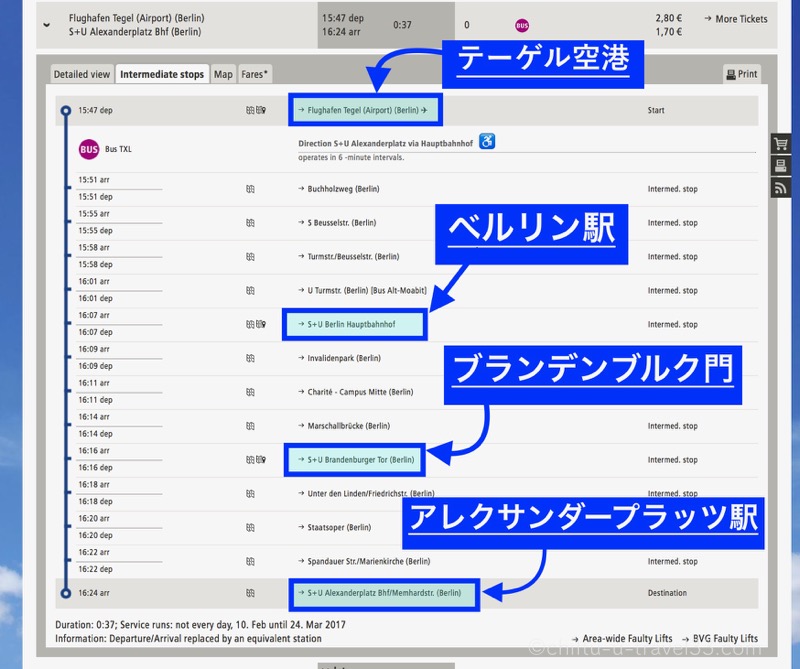
Task: Open timetable icon for S+U Berlin Hauptbahnhof
Action: [x=250, y=324]
